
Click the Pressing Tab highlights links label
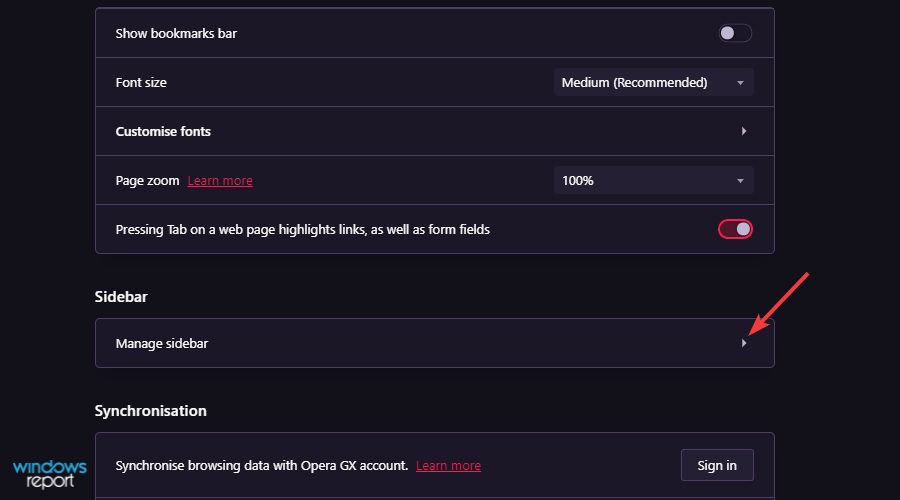(x=302, y=230)
